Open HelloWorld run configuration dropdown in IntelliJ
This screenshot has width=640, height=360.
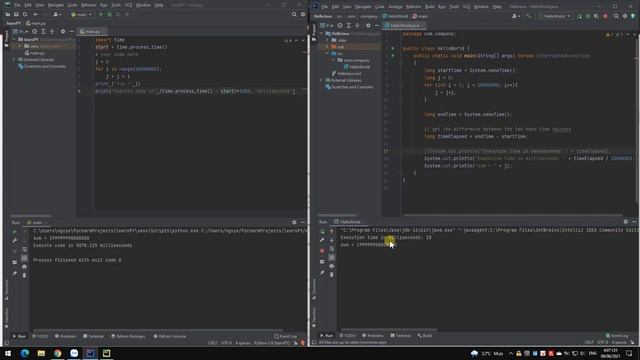coord(555,16)
